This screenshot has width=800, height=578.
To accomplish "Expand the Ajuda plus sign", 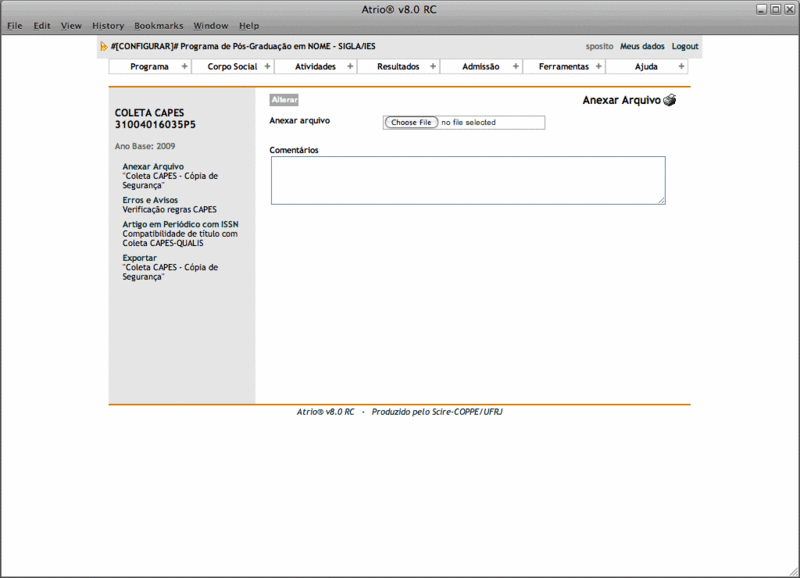I will [x=681, y=67].
